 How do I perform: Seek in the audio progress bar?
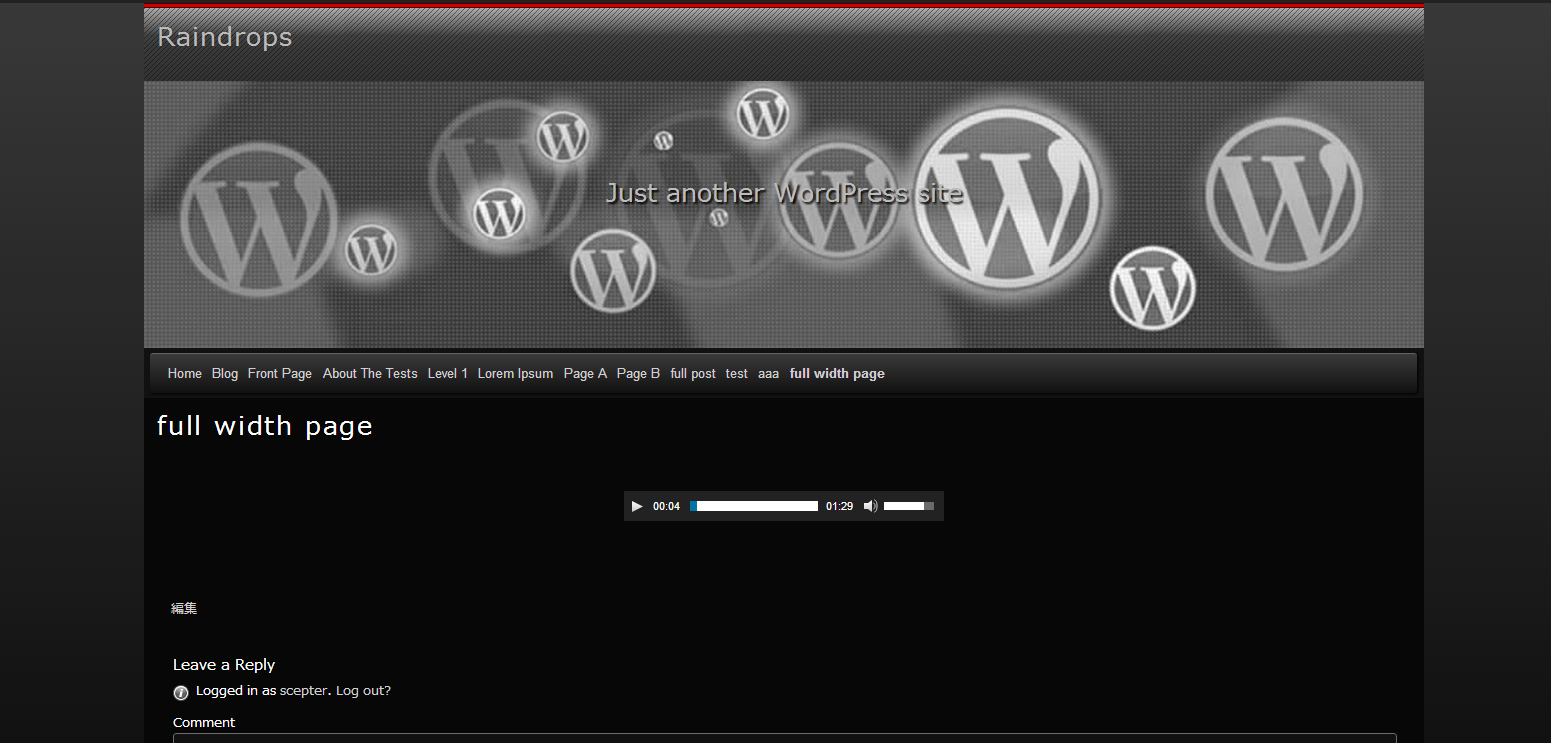[754, 506]
